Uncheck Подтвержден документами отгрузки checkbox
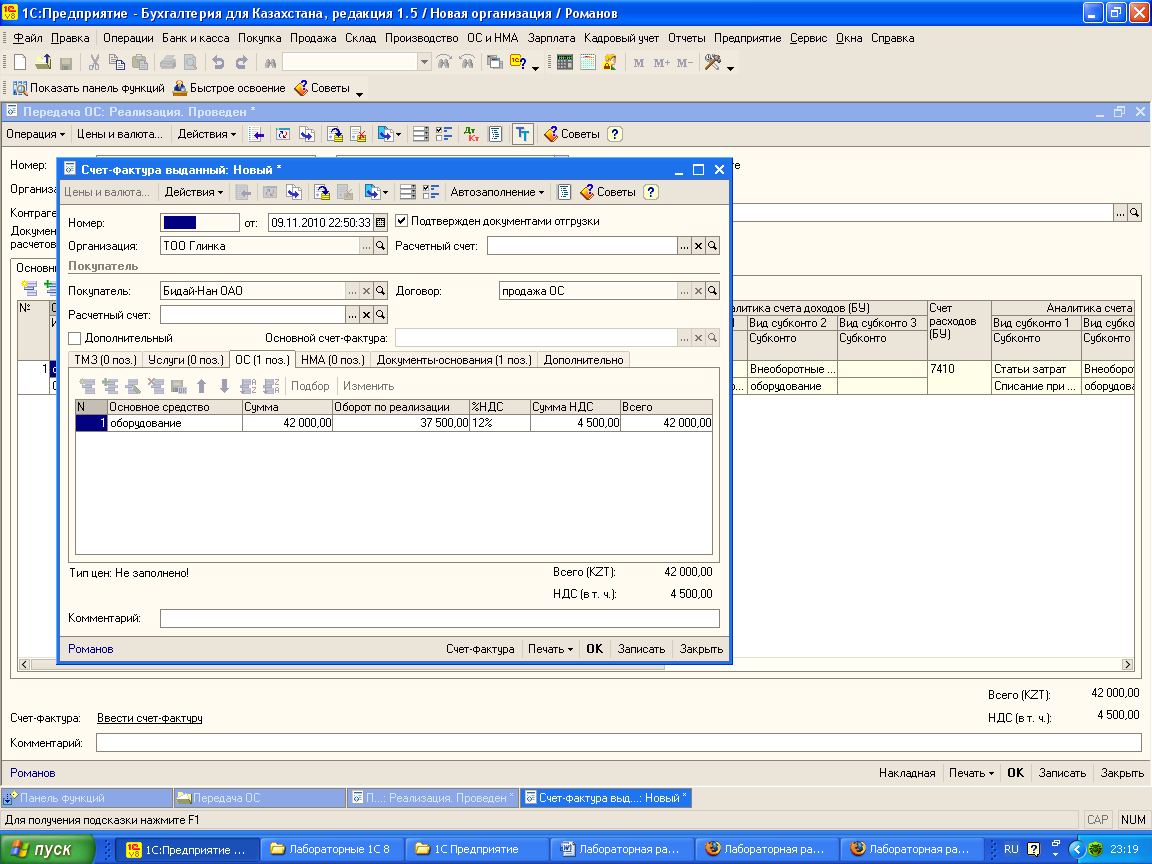 [402, 220]
